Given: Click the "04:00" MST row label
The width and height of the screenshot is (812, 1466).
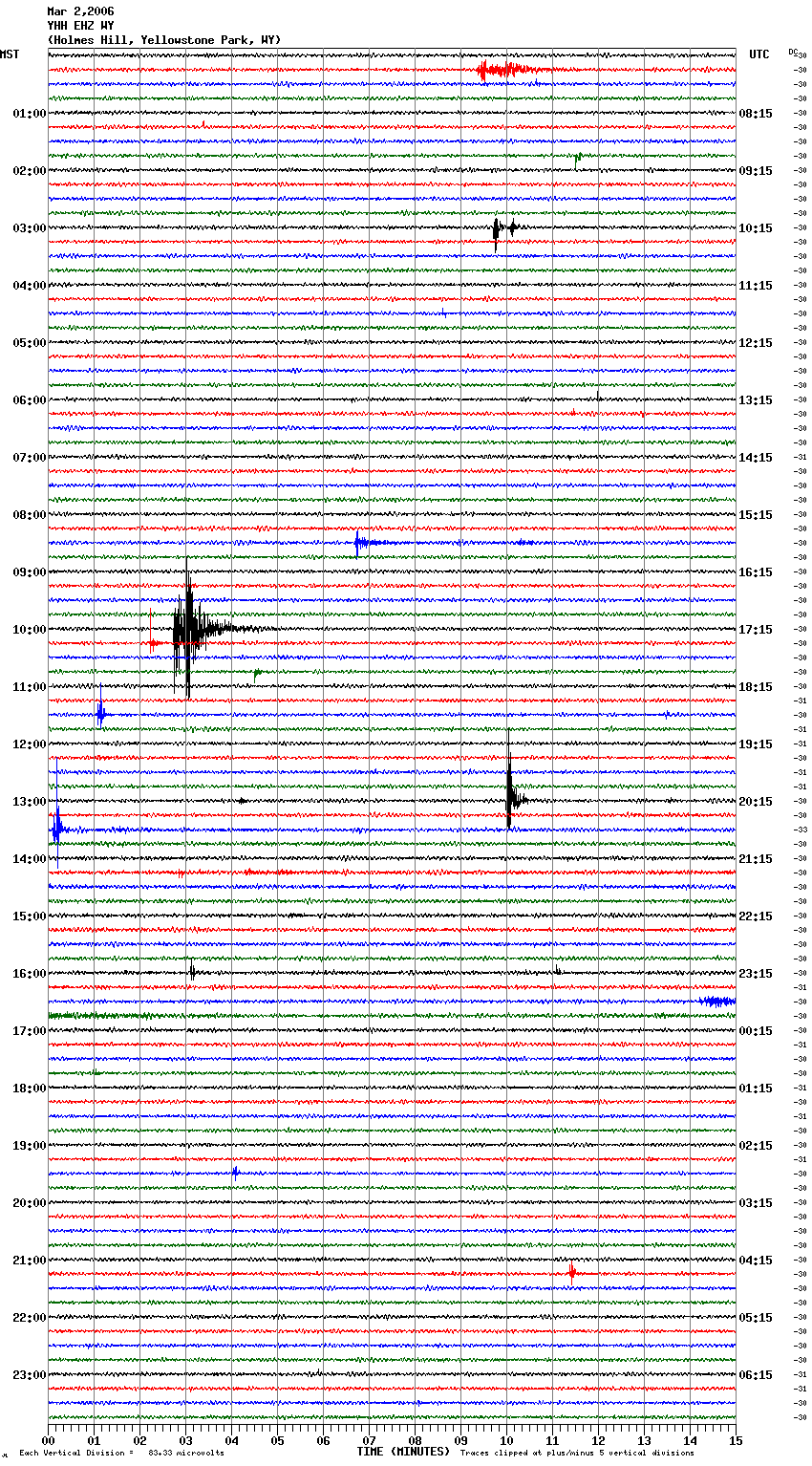Looking at the screenshot, I should [x=30, y=286].
